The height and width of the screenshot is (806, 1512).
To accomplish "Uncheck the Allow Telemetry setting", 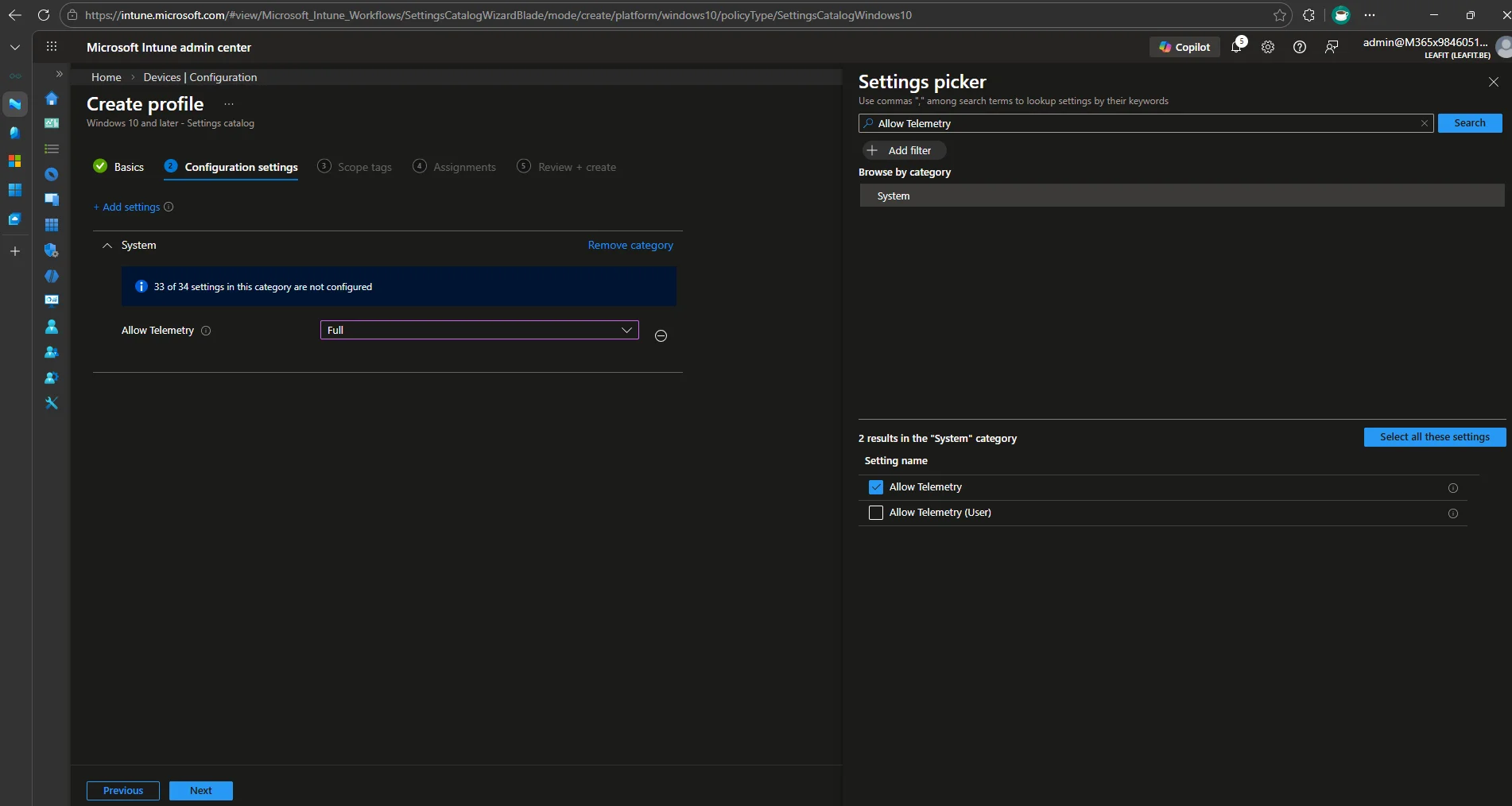I will (x=875, y=486).
